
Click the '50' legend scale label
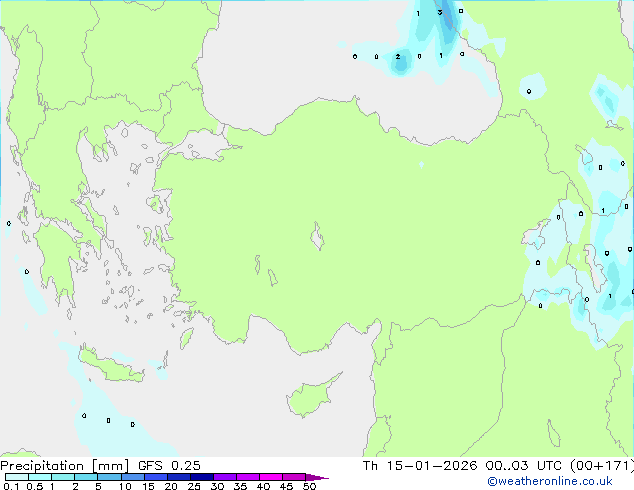[309, 486]
